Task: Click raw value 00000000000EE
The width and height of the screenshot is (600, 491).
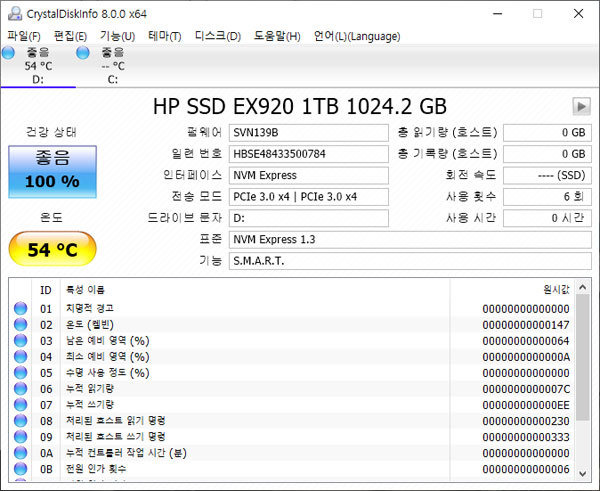Action: click(x=526, y=405)
